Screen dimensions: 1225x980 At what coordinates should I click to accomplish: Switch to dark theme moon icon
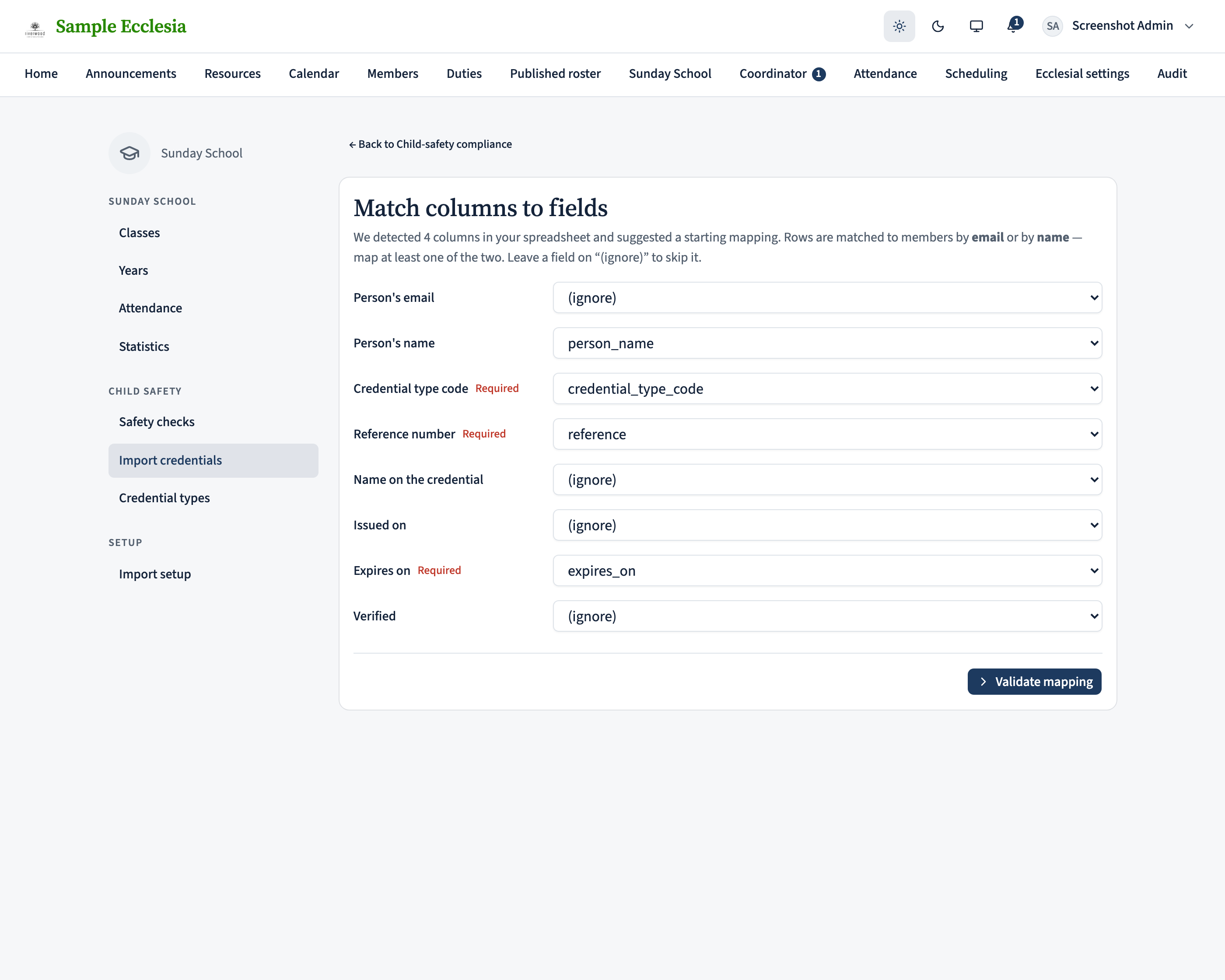click(938, 26)
